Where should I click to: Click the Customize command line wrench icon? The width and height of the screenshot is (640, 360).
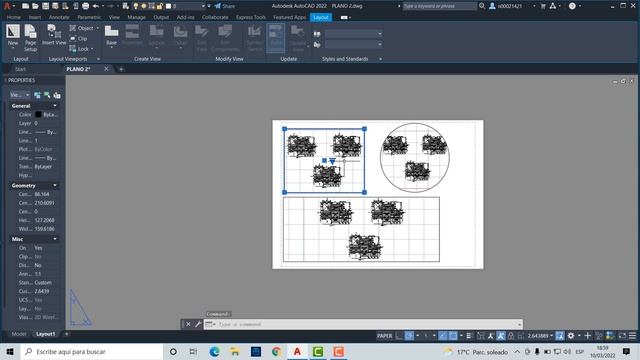[198, 324]
